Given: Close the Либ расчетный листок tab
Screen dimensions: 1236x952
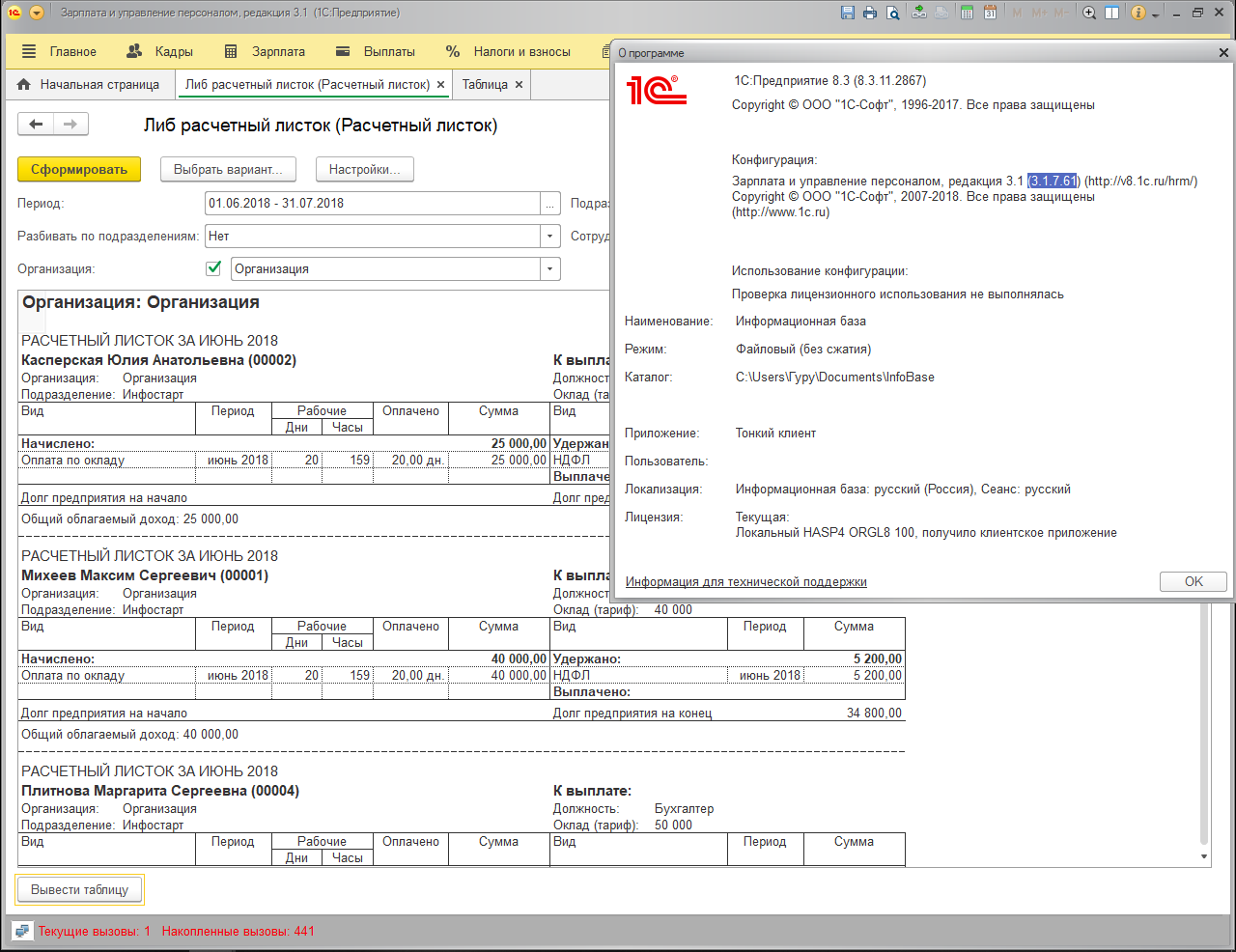Looking at the screenshot, I should tap(440, 85).
